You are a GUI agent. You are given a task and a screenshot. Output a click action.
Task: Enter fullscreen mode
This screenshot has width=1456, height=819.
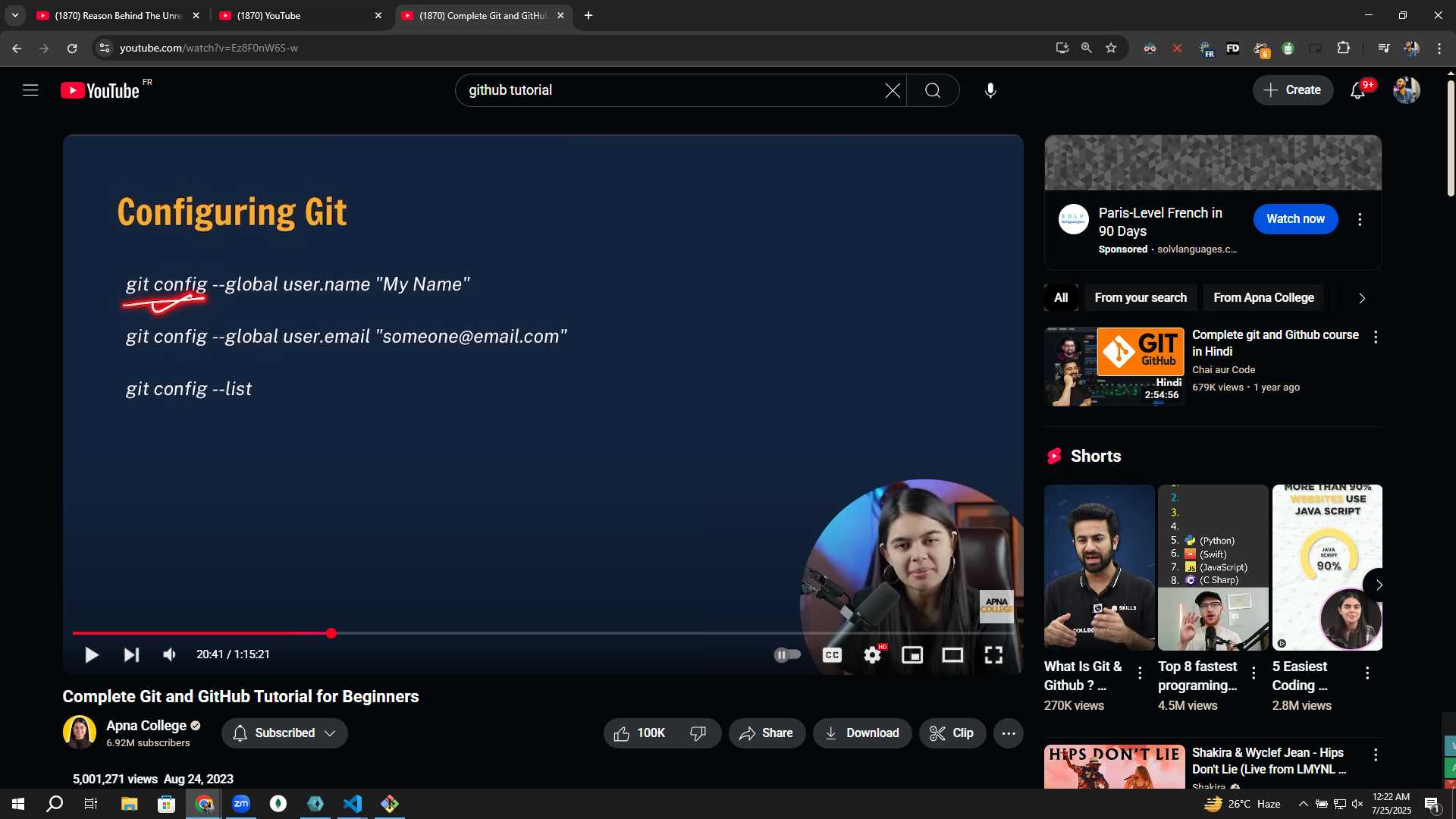point(993,654)
